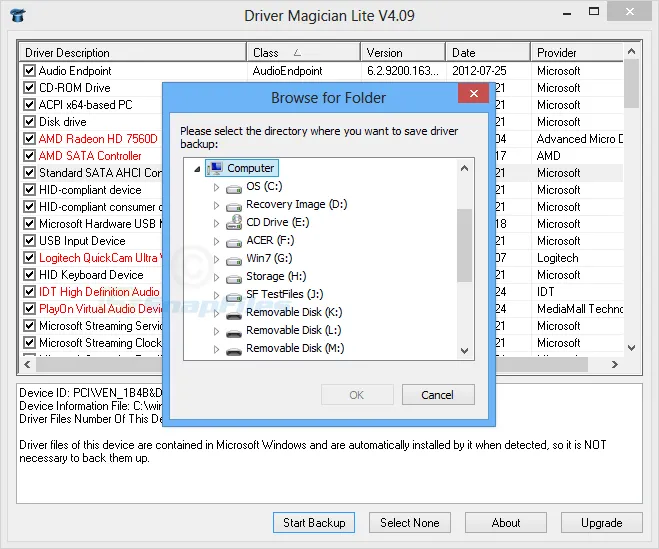Uncheck the CD-ROM Drive driver
The height and width of the screenshot is (549, 659).
point(29,87)
